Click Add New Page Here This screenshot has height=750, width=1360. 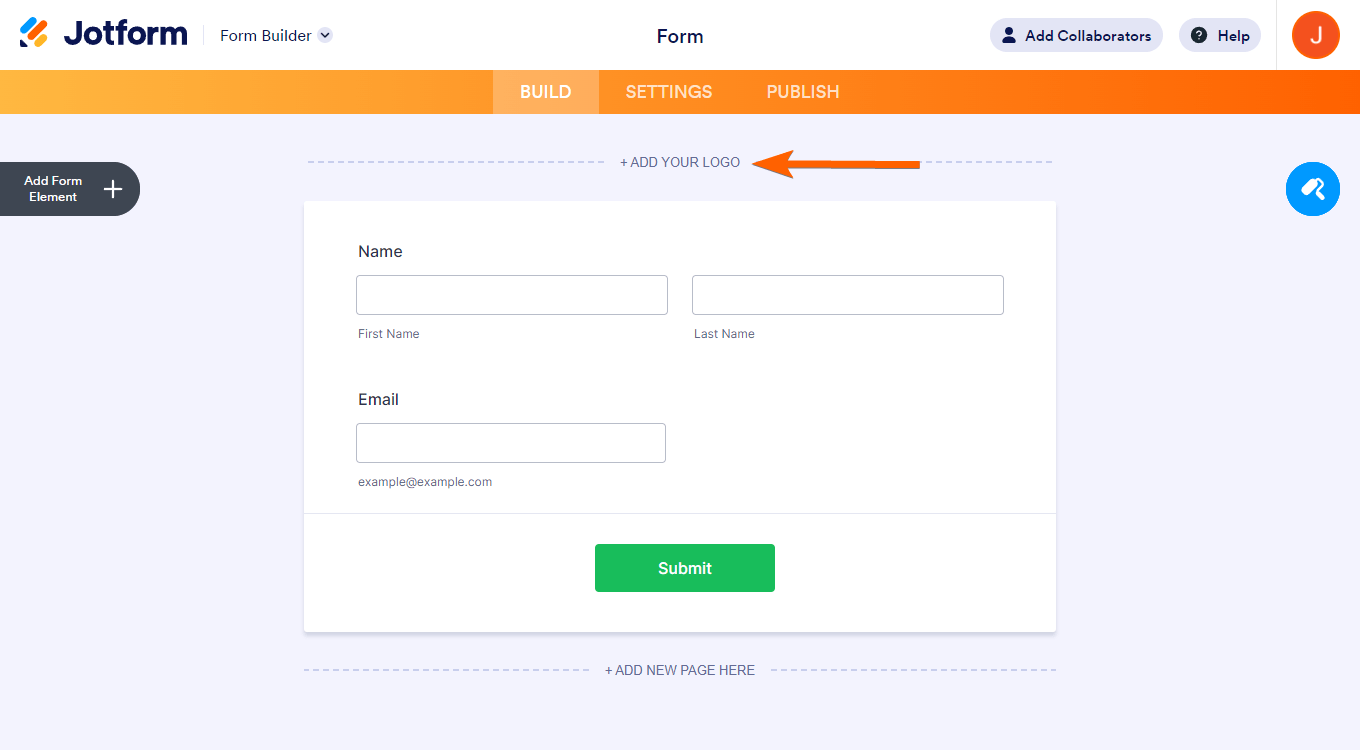click(680, 670)
